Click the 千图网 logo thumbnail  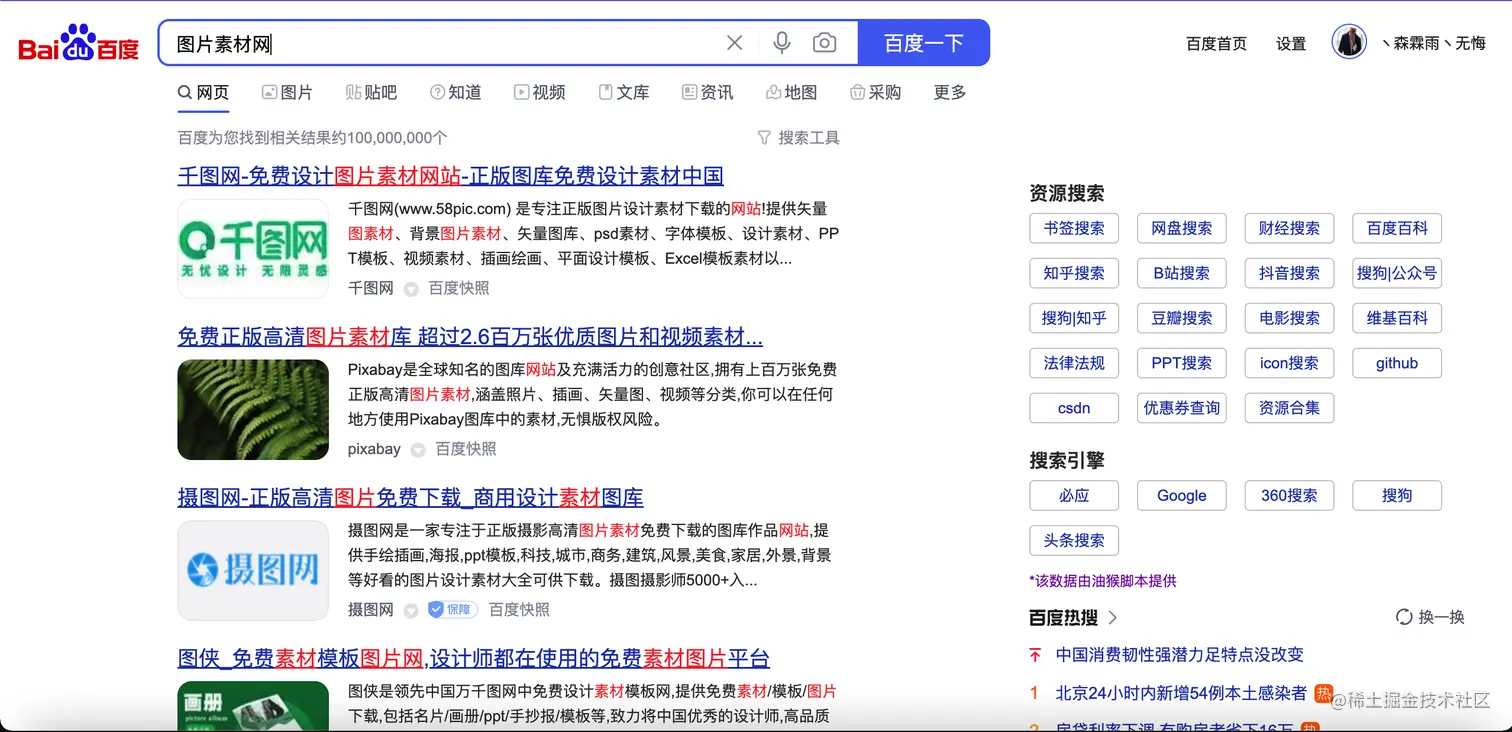click(x=253, y=249)
